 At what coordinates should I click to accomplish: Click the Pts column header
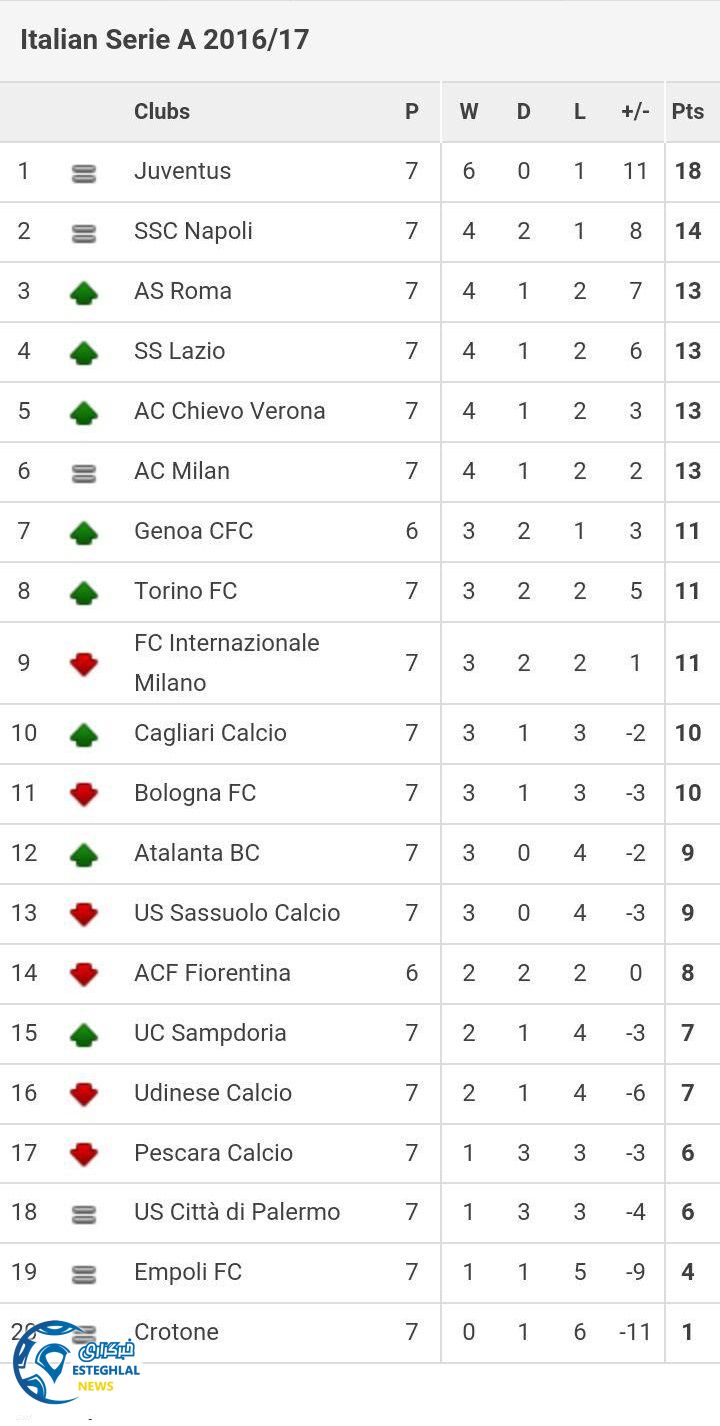click(x=688, y=112)
